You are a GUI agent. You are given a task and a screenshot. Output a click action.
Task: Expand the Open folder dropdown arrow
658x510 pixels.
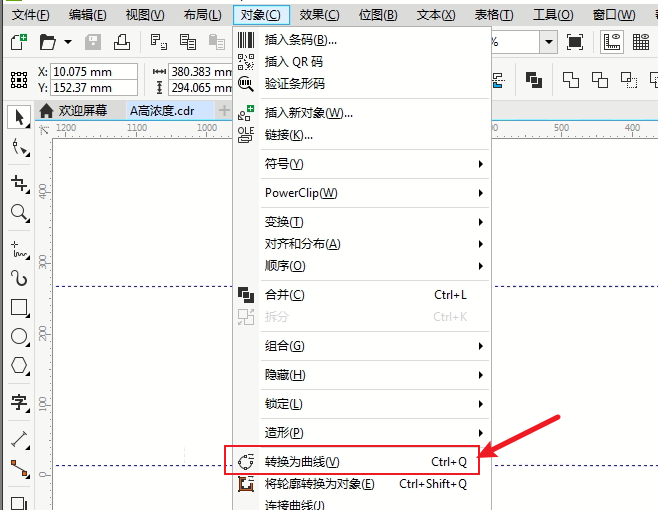[x=68, y=42]
